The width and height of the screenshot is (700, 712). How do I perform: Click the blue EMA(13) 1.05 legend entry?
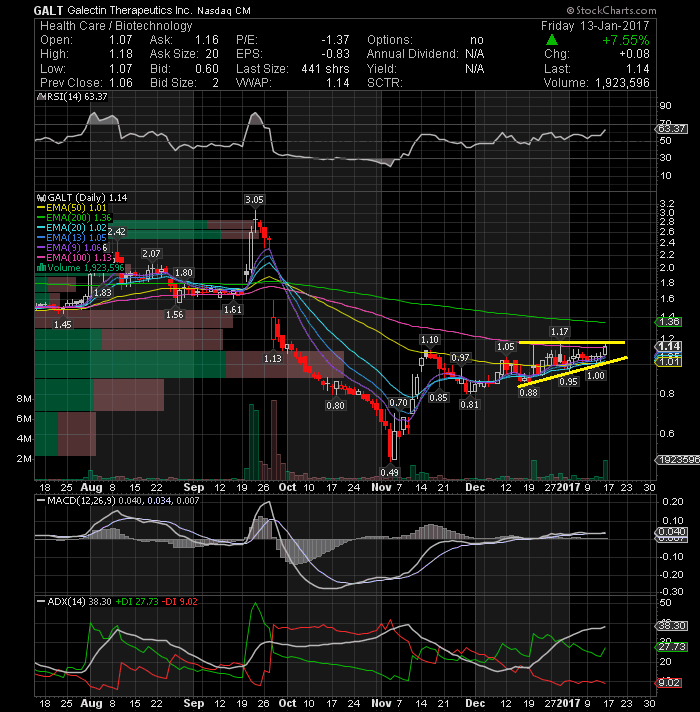pyautogui.click(x=72, y=238)
